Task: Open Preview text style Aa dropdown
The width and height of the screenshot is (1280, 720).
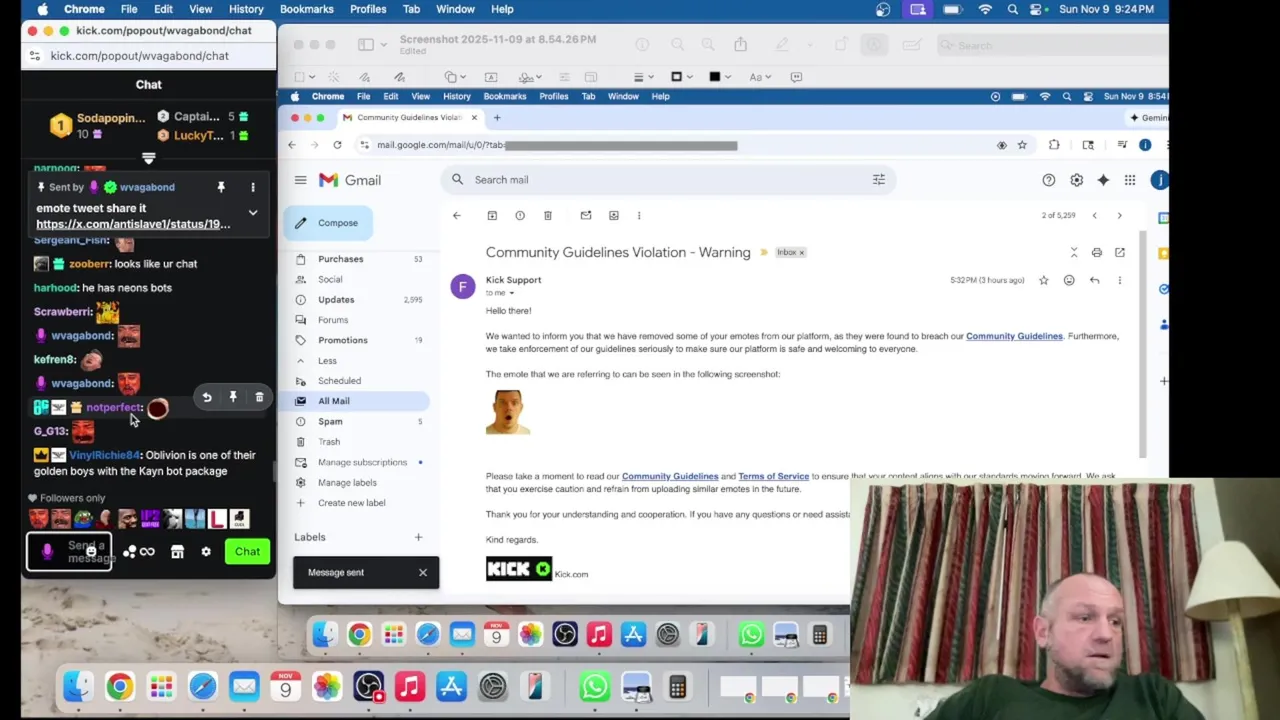Action: click(x=758, y=77)
